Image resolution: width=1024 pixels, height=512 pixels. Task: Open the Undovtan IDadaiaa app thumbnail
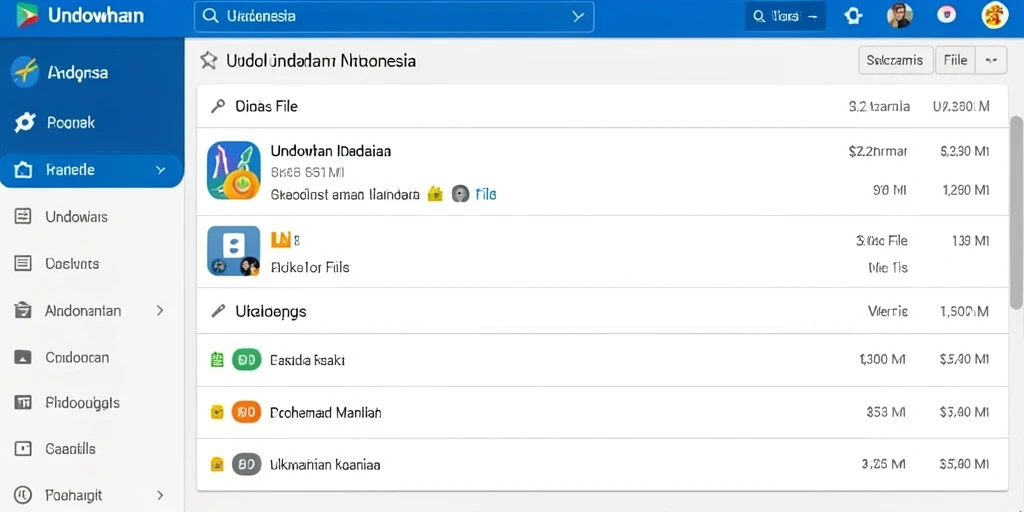tap(234, 170)
